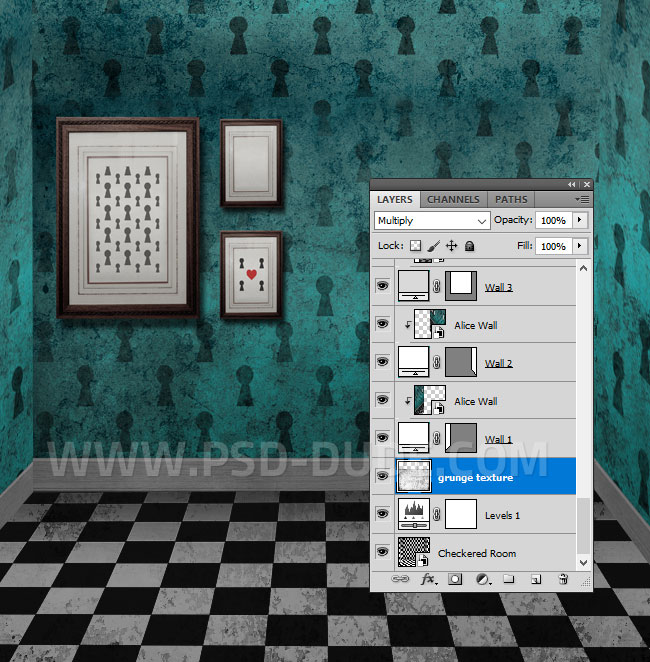The height and width of the screenshot is (662, 650).
Task: Click the Layers panel scrollbar thumb
Action: [x=583, y=525]
